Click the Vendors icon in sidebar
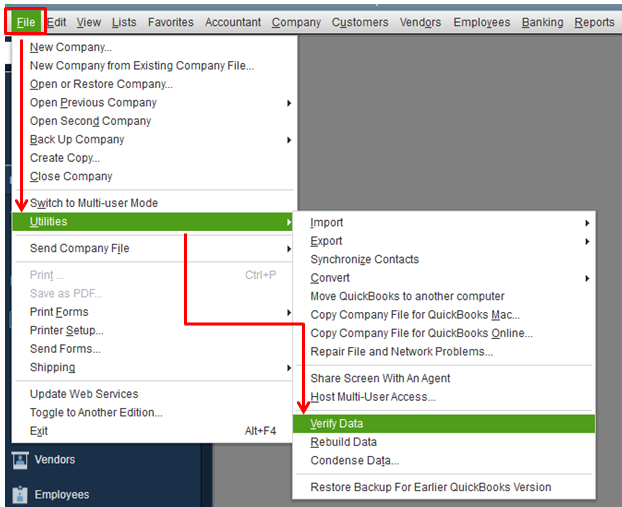The height and width of the screenshot is (507, 622). coord(20,460)
